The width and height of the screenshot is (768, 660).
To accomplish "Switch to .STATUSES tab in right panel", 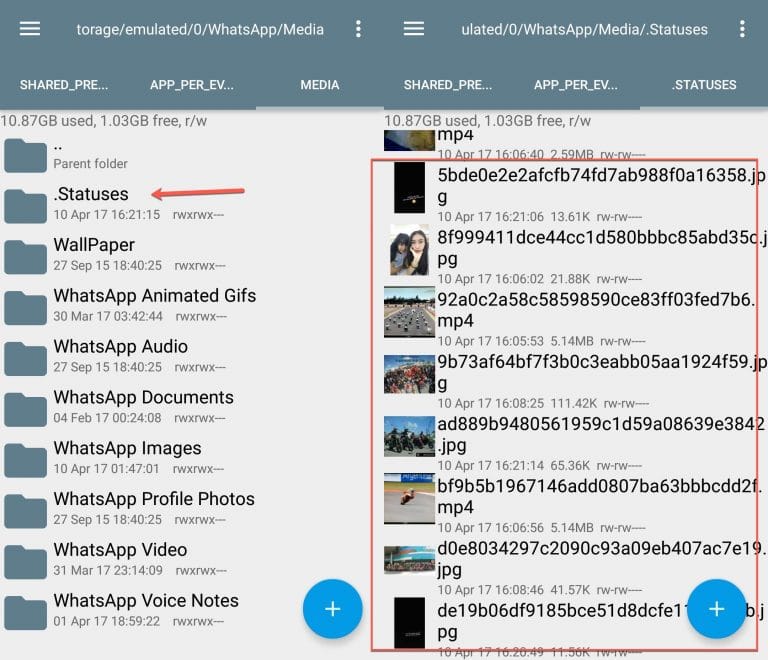I will [x=704, y=85].
